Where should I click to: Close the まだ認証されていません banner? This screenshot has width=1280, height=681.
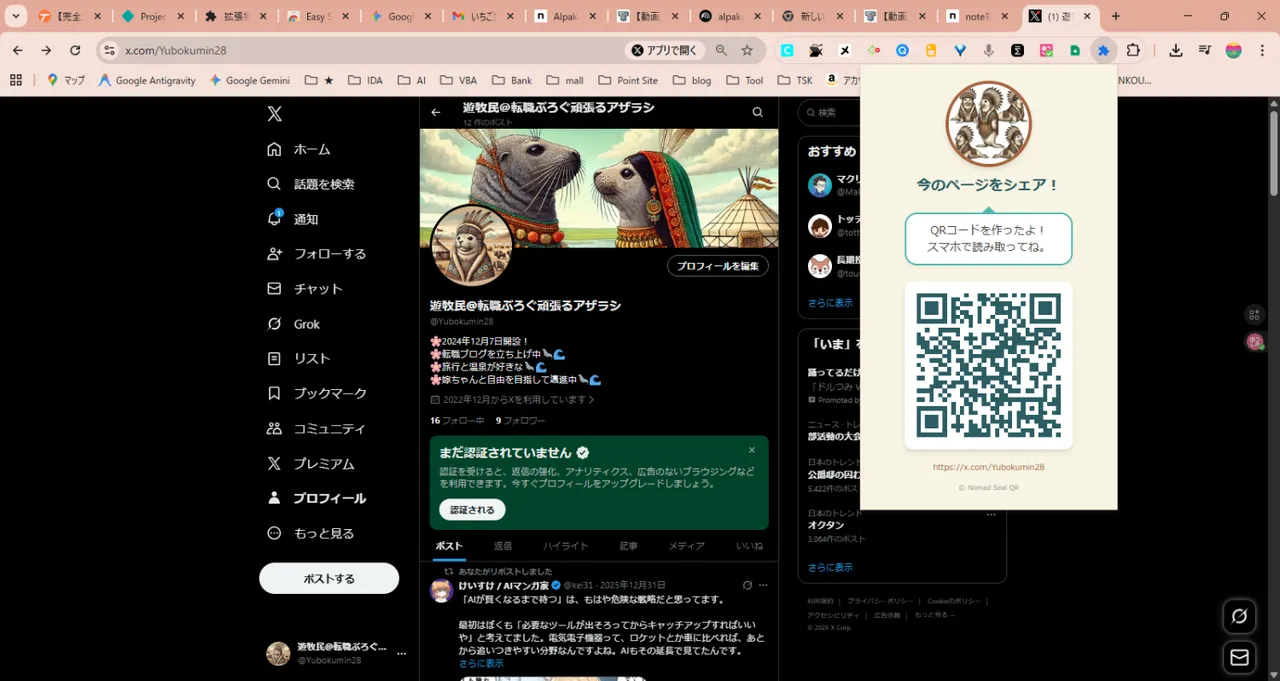click(x=752, y=450)
